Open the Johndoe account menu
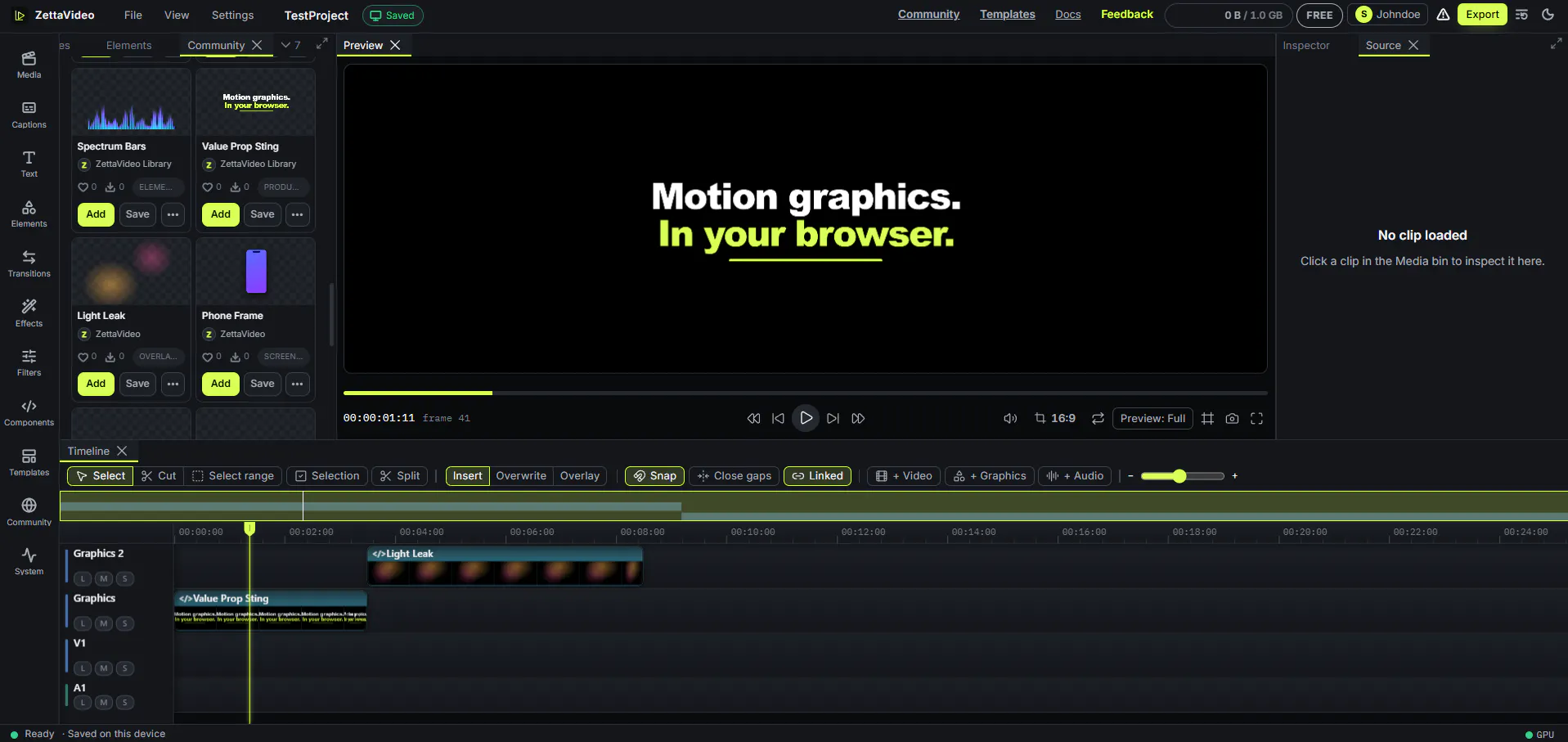This screenshot has width=1568, height=742. point(1387,15)
